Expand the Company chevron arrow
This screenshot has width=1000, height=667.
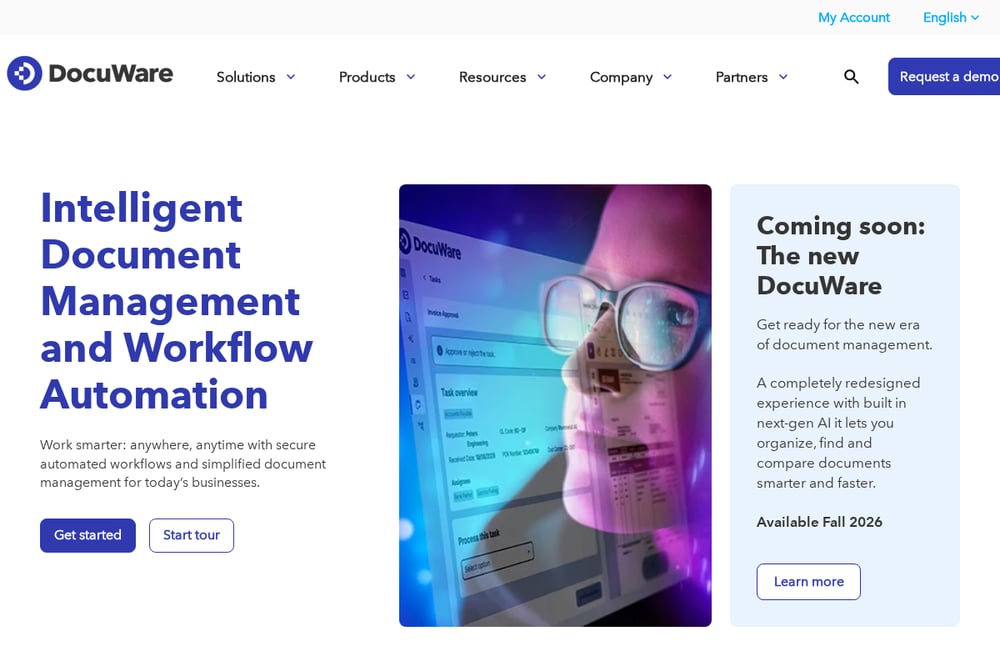[x=668, y=77]
